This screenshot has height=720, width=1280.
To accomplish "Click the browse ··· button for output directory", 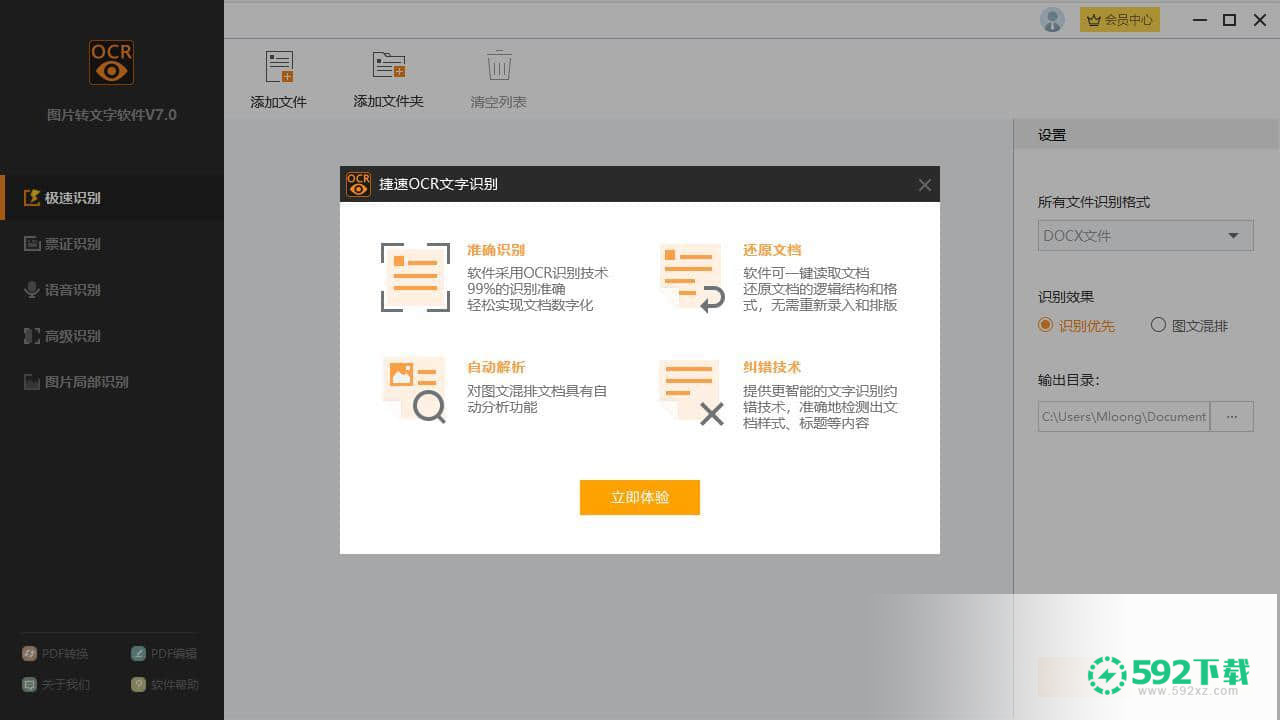I will [1232, 417].
